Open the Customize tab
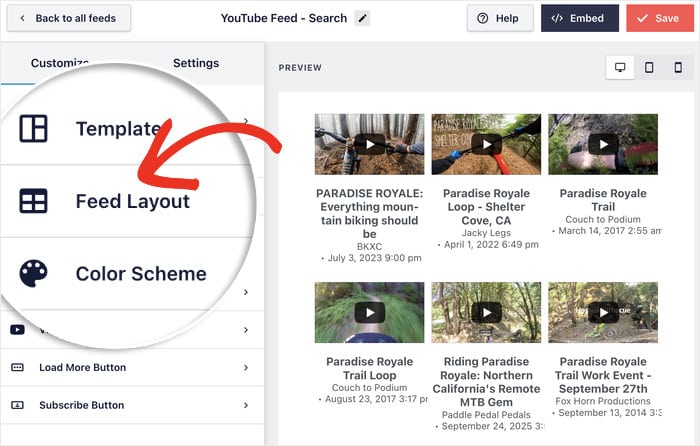 (60, 63)
